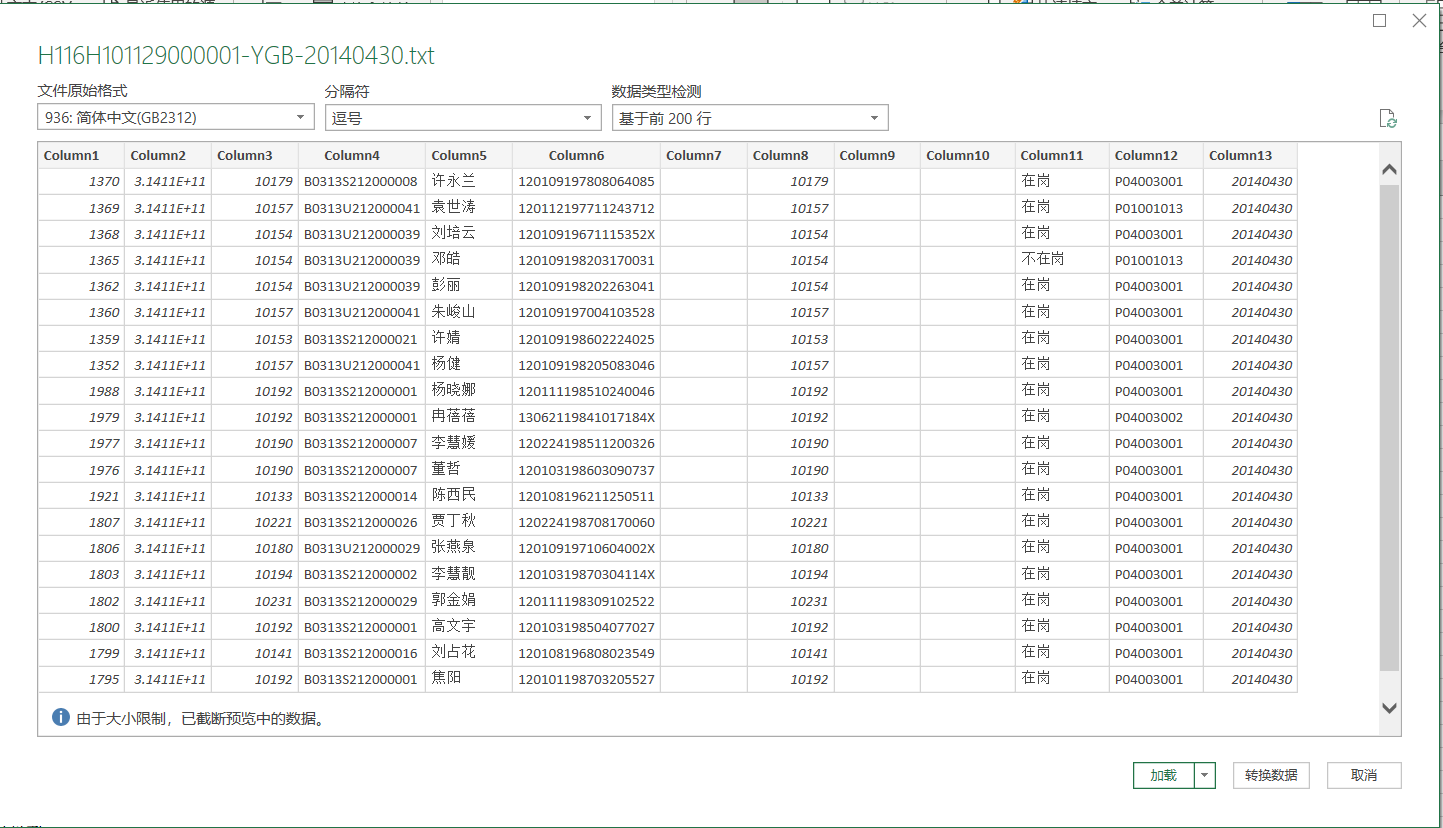The width and height of the screenshot is (1443, 828).
Task: Click the cell containing 刘培云
Action: [469, 234]
